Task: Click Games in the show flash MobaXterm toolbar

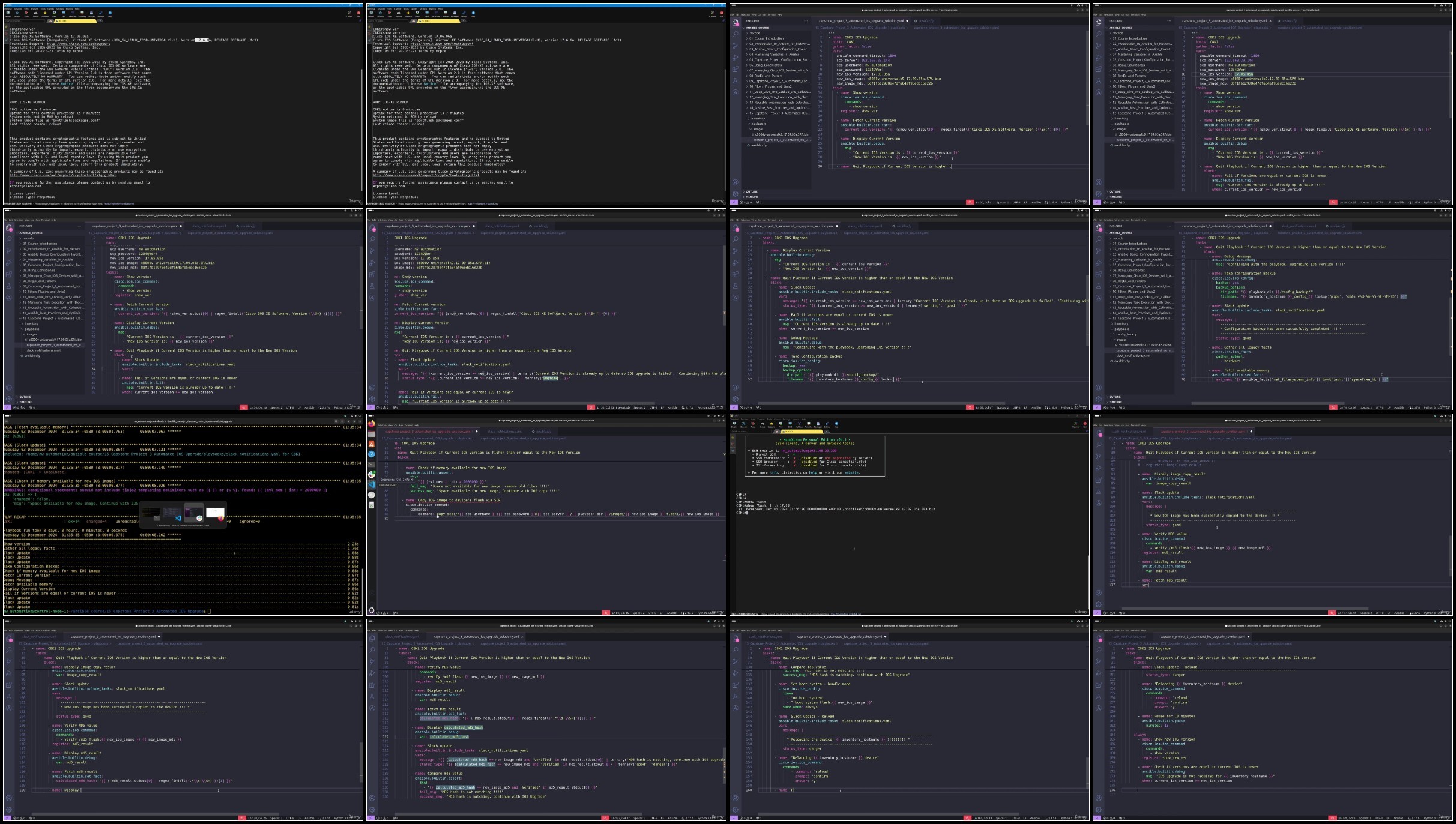Action: (762, 424)
